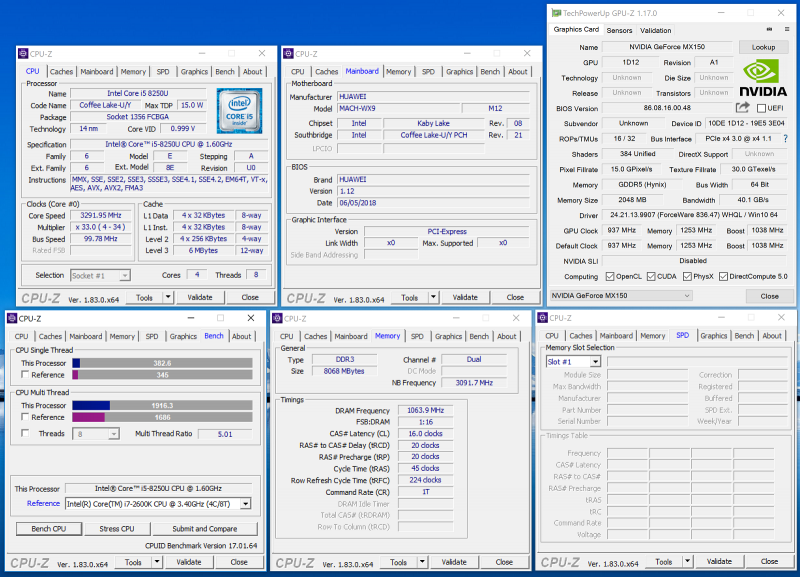Click the Bench CPU button
This screenshot has height=577, width=800.
pyautogui.click(x=48, y=529)
